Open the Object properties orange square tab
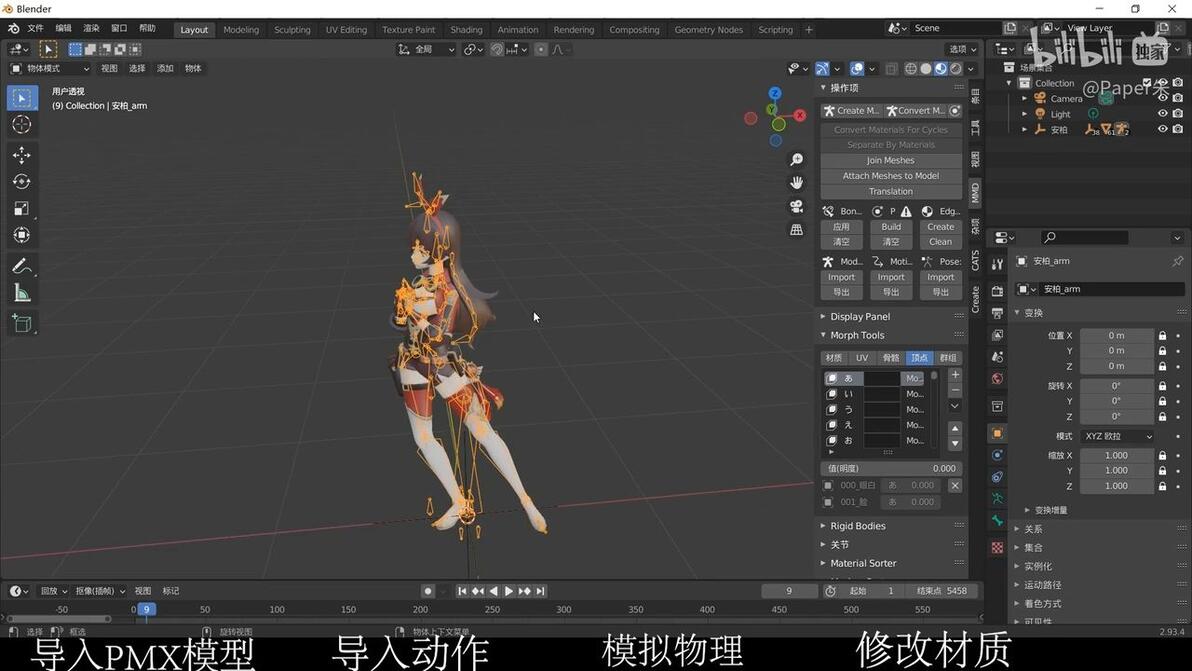The image size is (1192, 671). click(x=997, y=433)
